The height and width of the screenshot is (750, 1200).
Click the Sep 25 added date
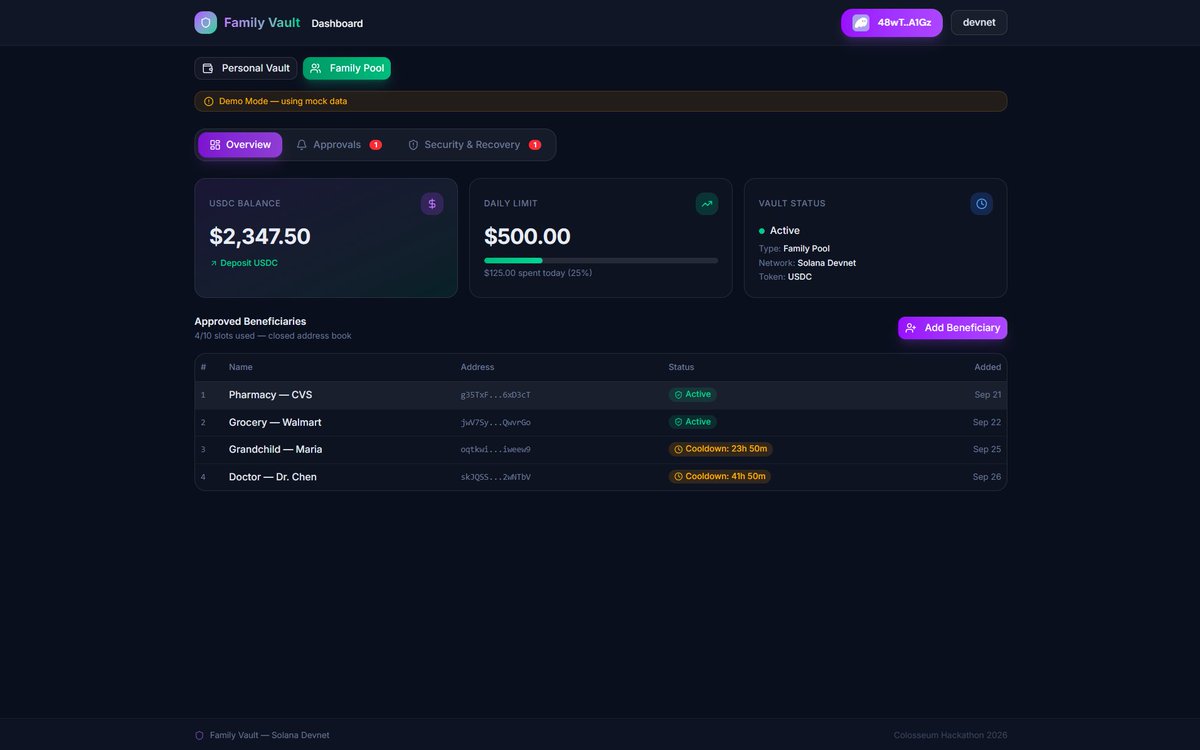click(x=987, y=450)
